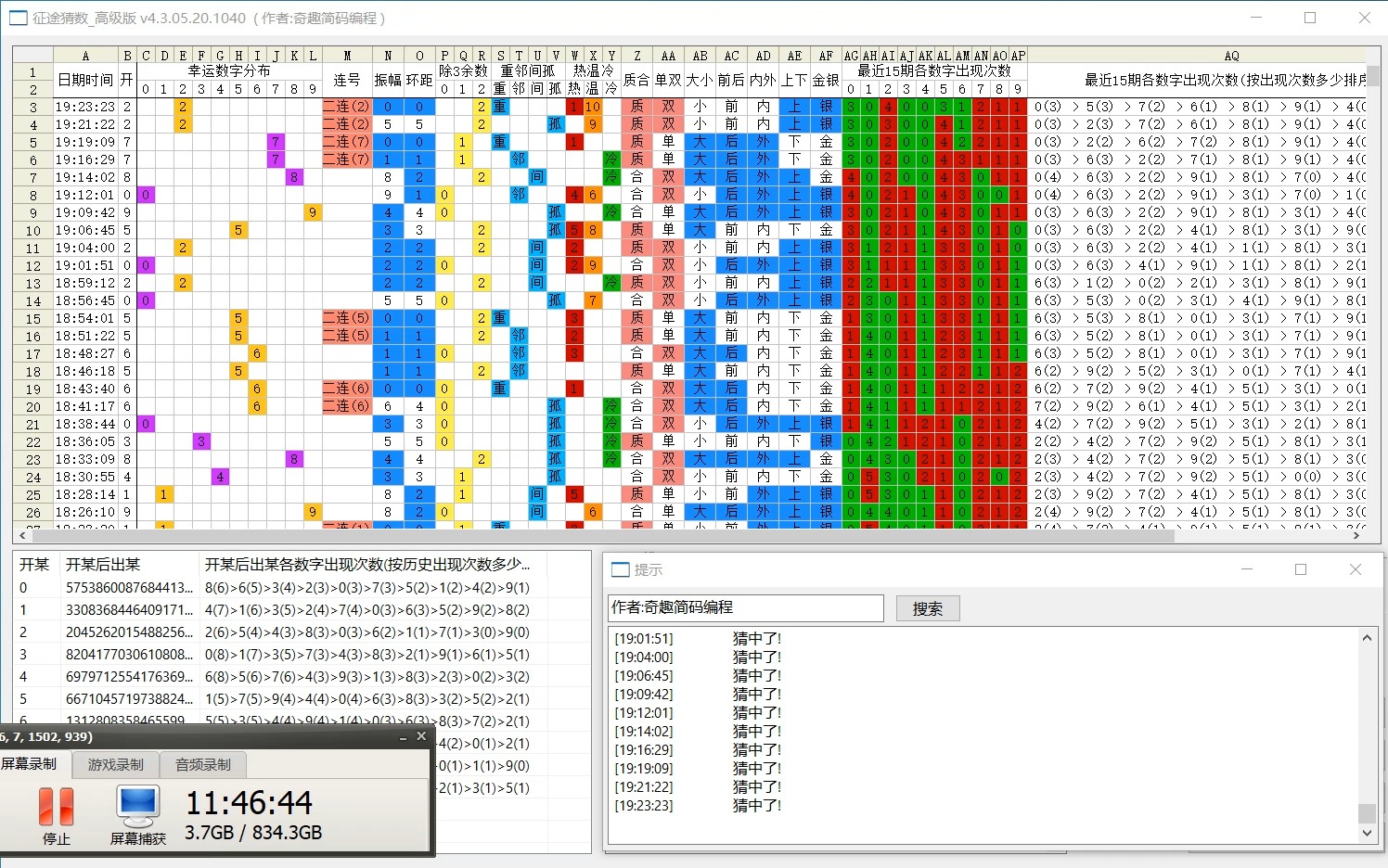Click the 质合 header cell
Viewport: 1388px width, 868px height.
click(x=636, y=80)
